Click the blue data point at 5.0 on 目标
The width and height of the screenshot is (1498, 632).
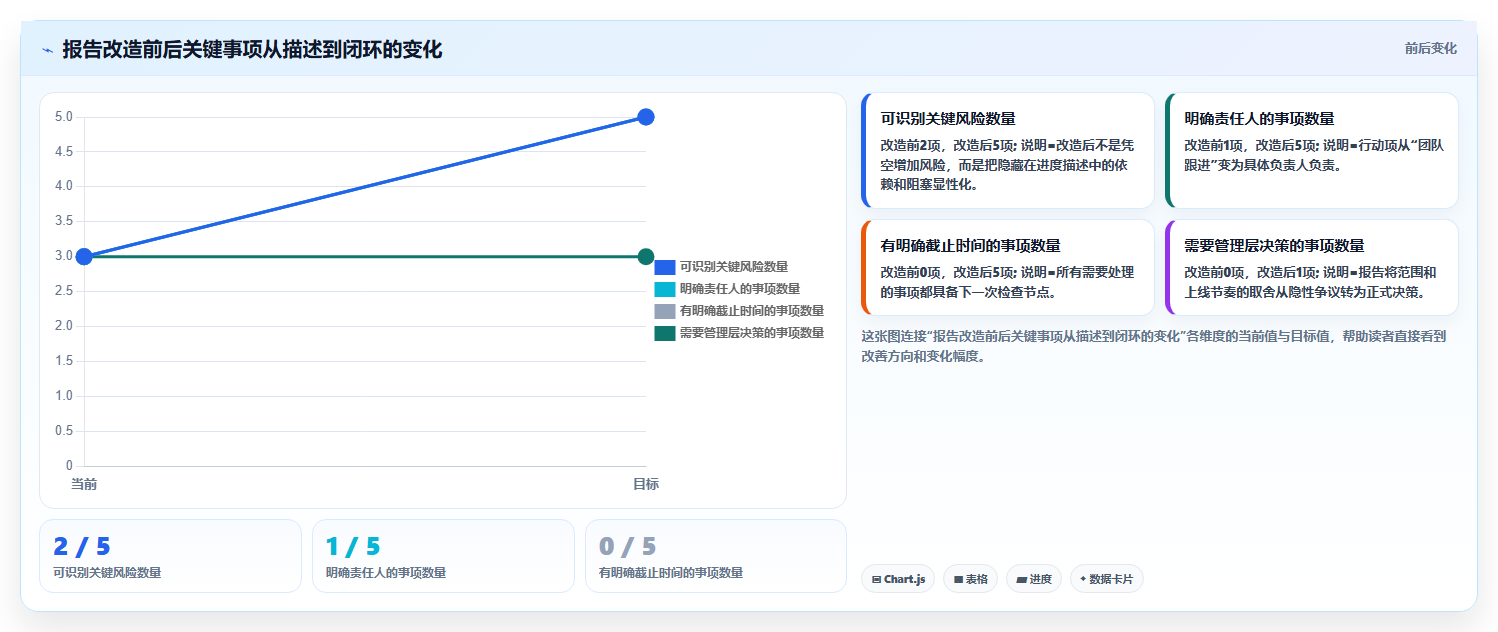[646, 117]
